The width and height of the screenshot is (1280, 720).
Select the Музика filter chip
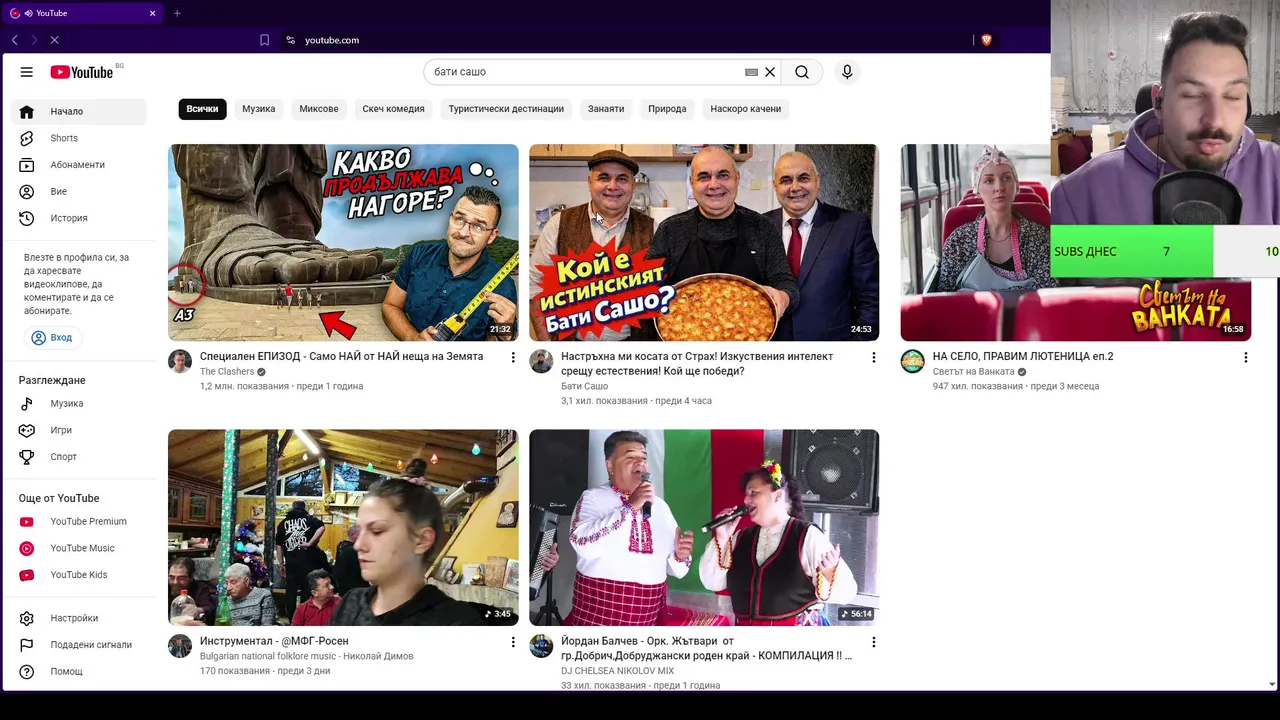[x=258, y=109]
